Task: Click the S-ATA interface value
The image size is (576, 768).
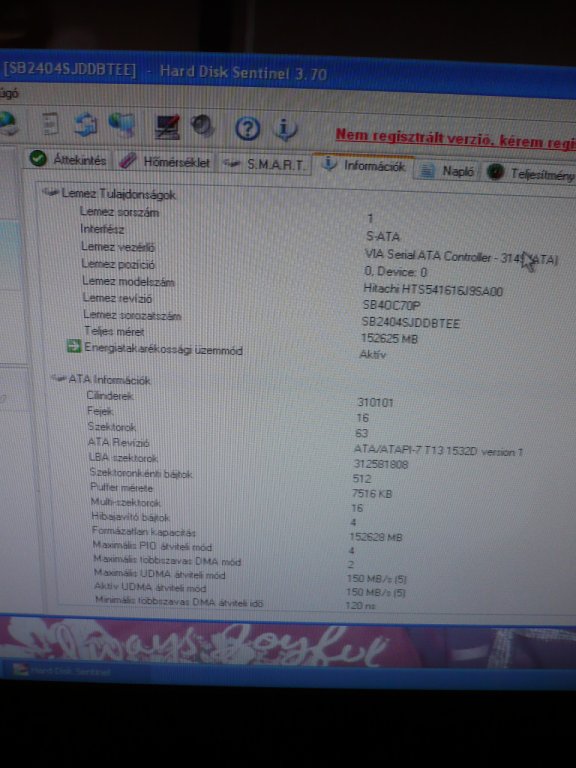Action: pyautogui.click(x=383, y=236)
